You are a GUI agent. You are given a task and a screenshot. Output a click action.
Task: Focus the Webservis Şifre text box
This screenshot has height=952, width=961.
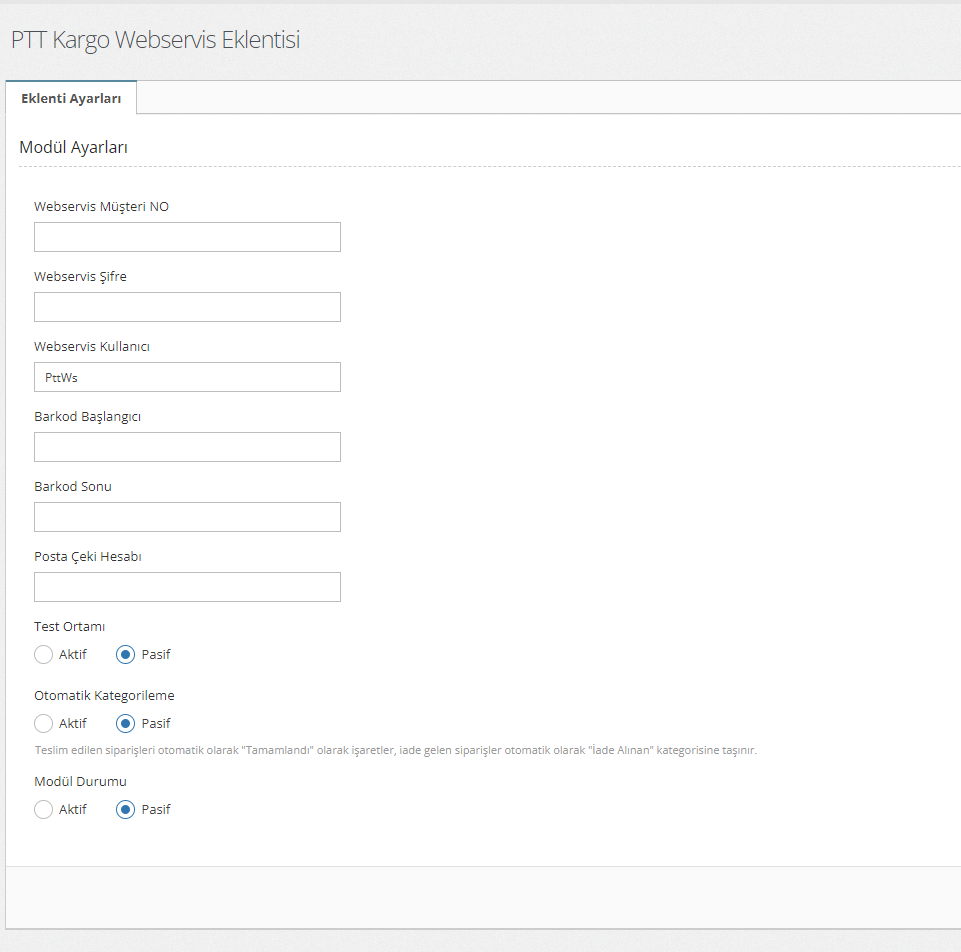pos(187,307)
